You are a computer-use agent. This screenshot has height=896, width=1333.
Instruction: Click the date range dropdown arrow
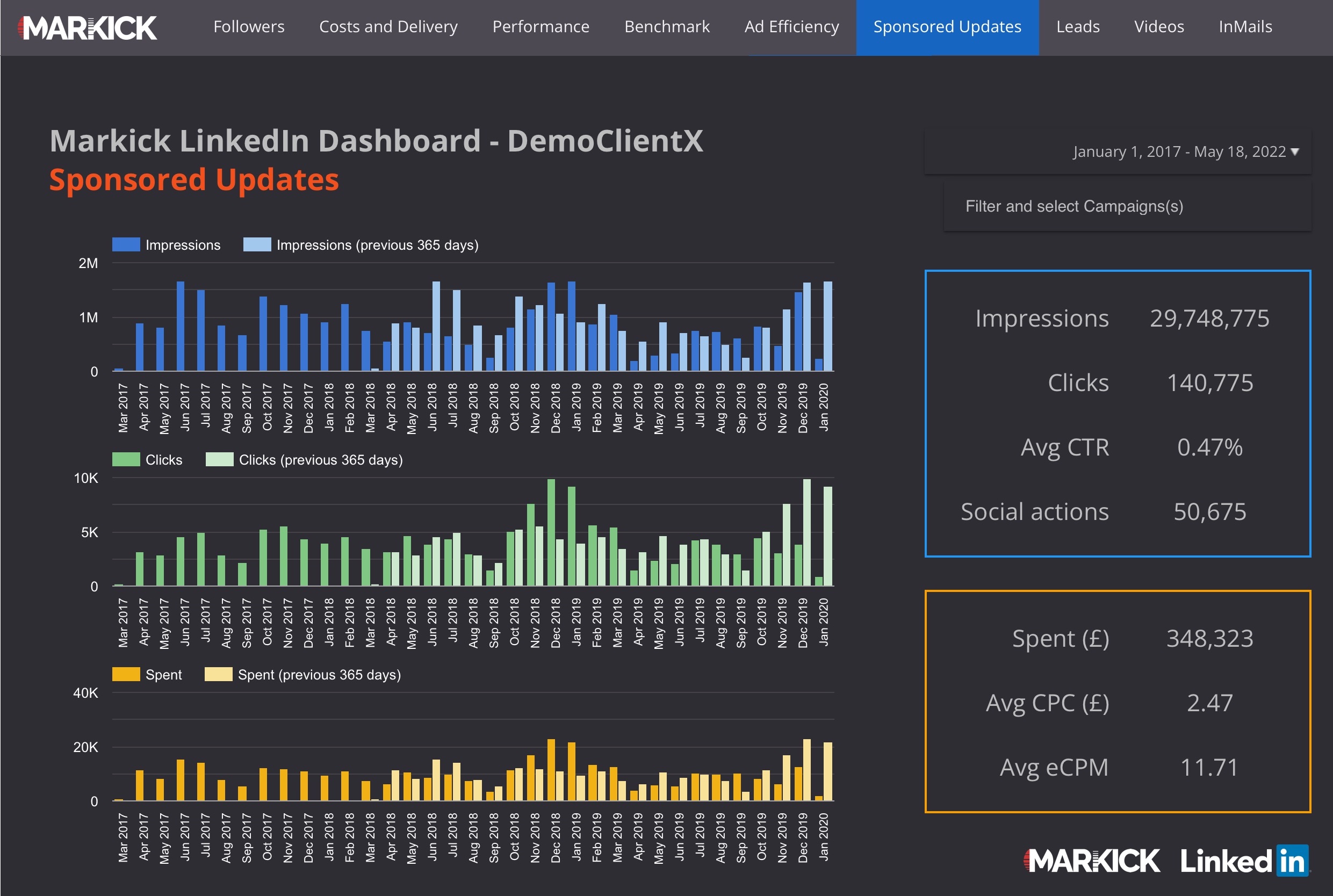tap(1295, 151)
